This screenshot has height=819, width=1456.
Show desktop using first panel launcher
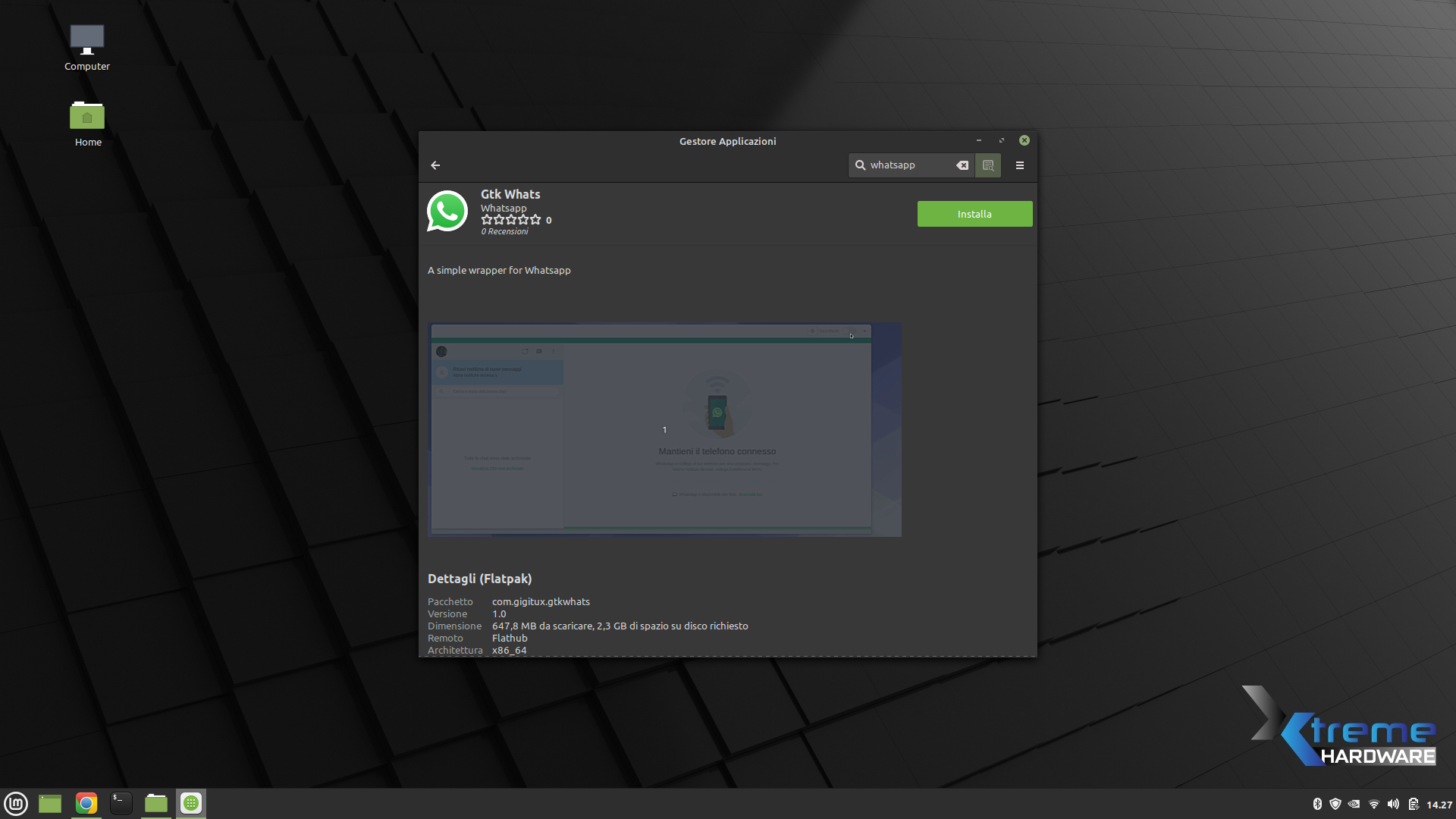pyautogui.click(x=50, y=803)
